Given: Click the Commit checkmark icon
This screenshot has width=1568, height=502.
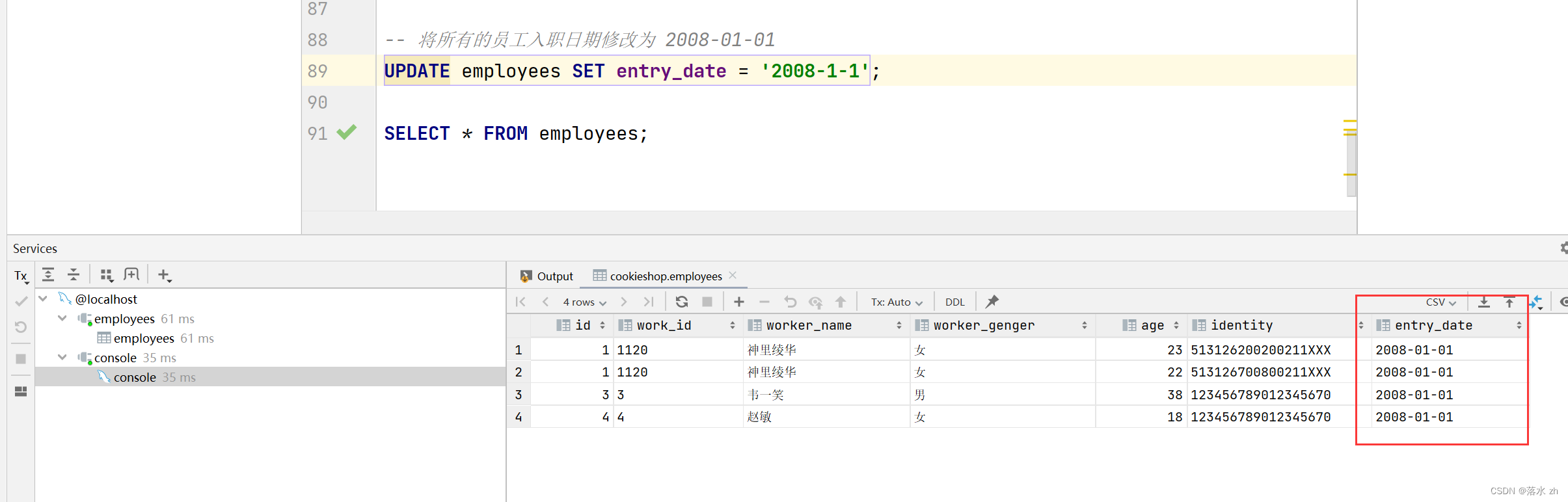Looking at the screenshot, I should pyautogui.click(x=21, y=301).
